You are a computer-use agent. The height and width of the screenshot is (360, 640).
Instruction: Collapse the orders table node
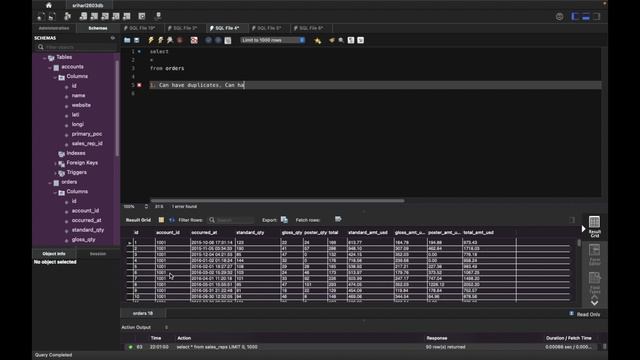point(50,182)
